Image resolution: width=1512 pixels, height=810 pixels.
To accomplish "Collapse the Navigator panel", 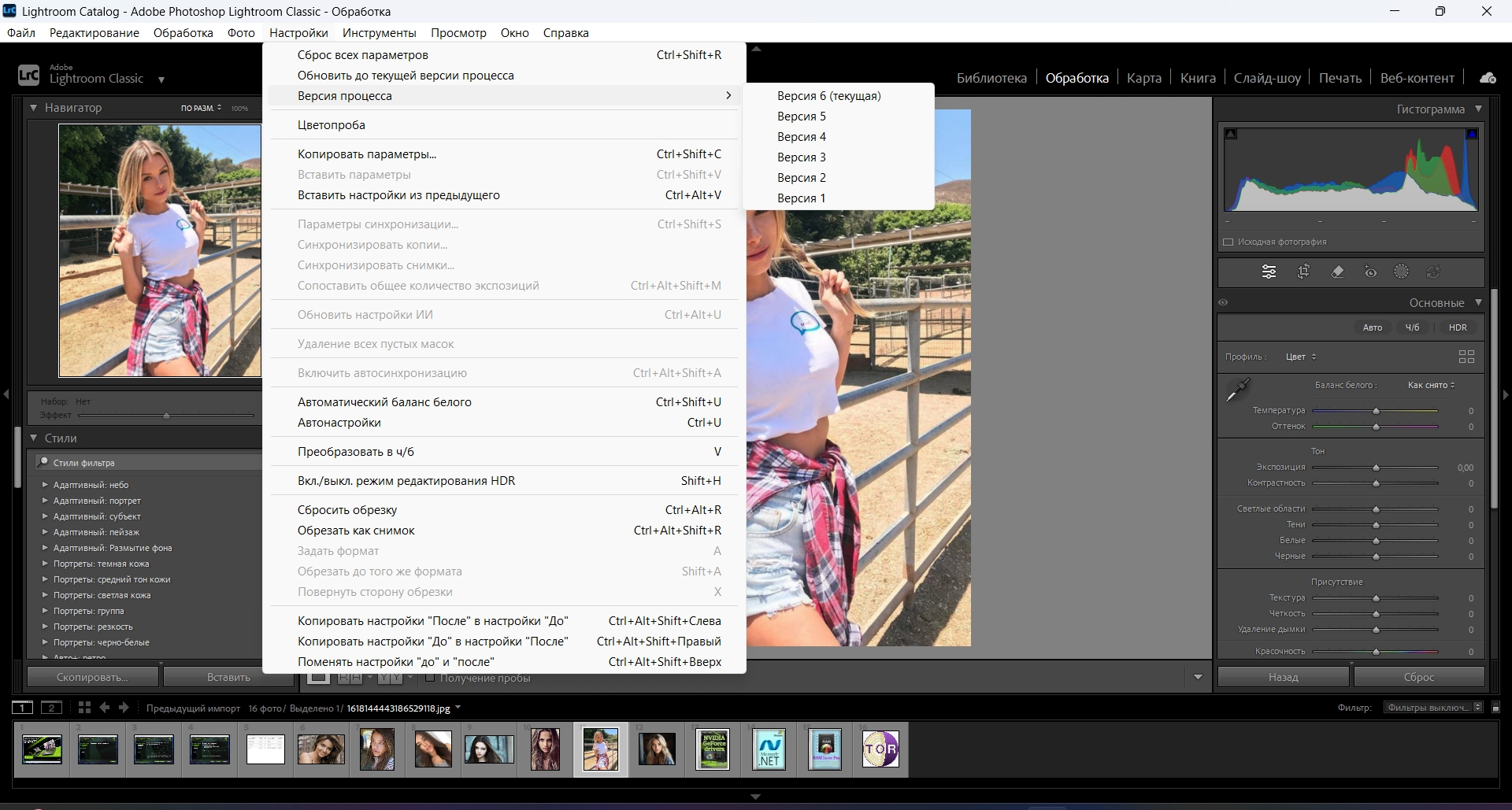I will click(x=34, y=107).
